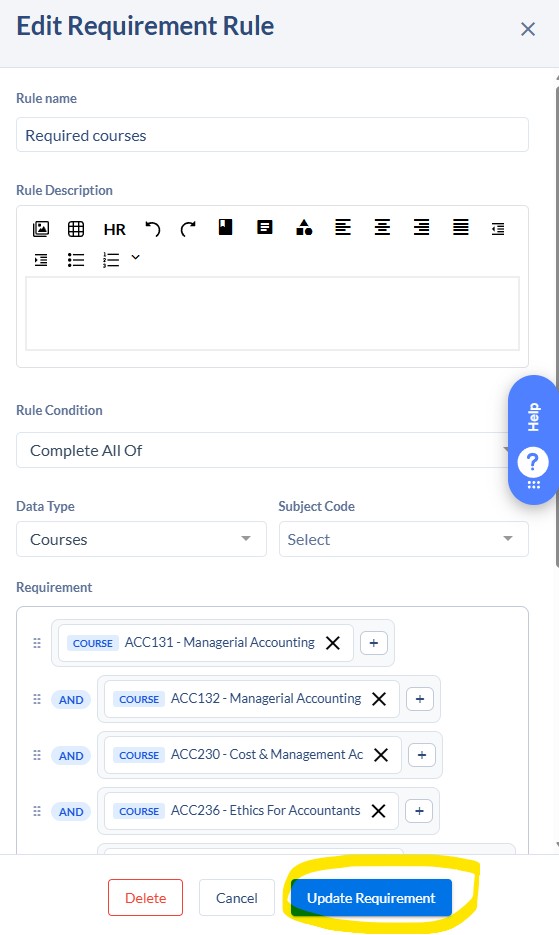
Task: Click the question mark help icon
Action: click(x=533, y=462)
